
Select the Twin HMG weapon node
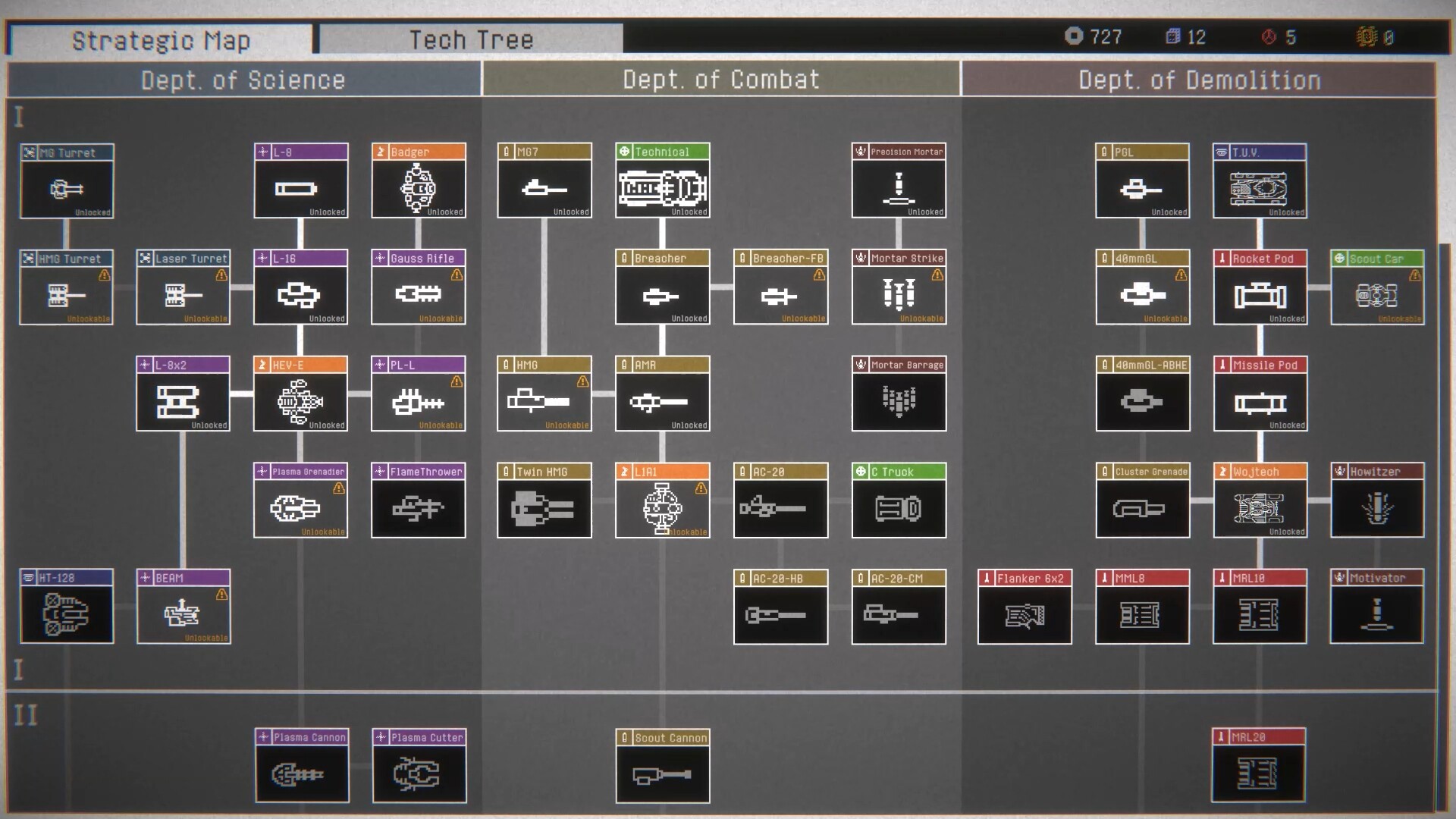pyautogui.click(x=544, y=500)
